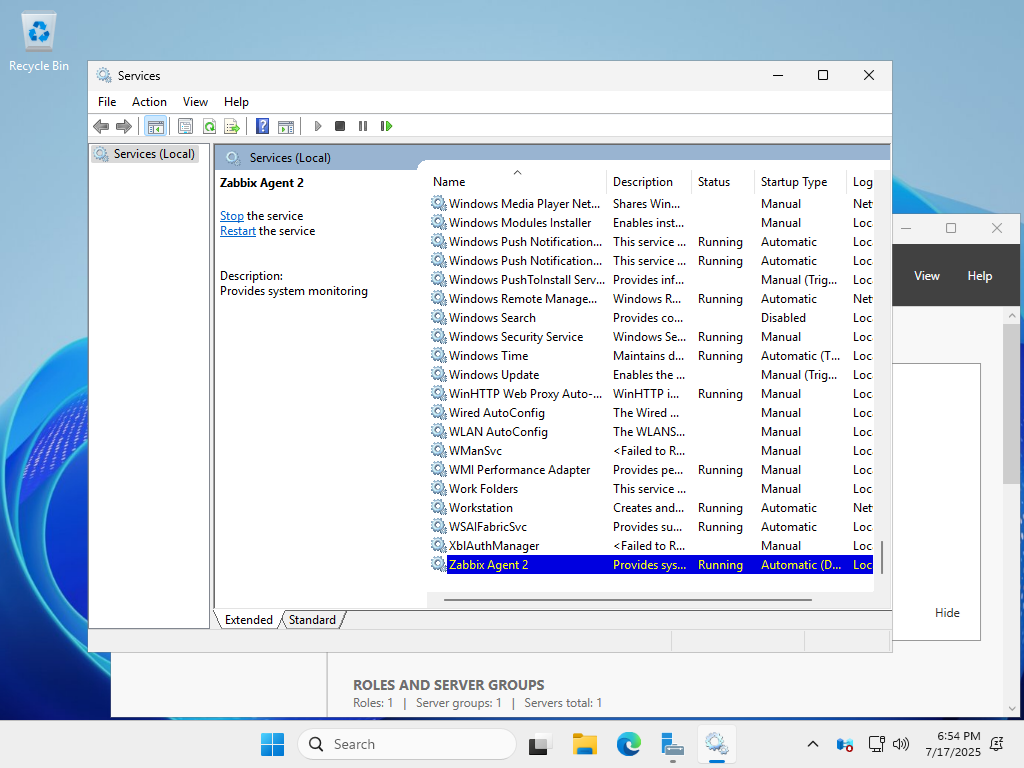1024x768 pixels.
Task: Select the Windows Update service row
Action: (x=494, y=375)
